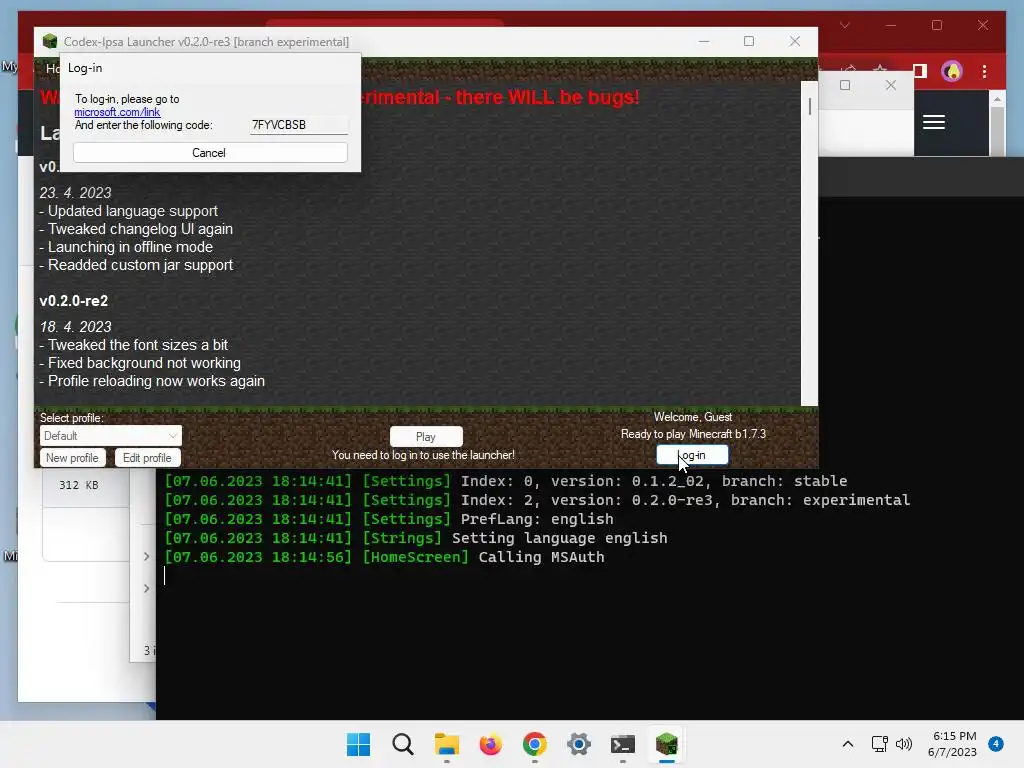Click the Cancel button in Log-in dialog
Image resolution: width=1024 pixels, height=768 pixels.
tap(210, 153)
